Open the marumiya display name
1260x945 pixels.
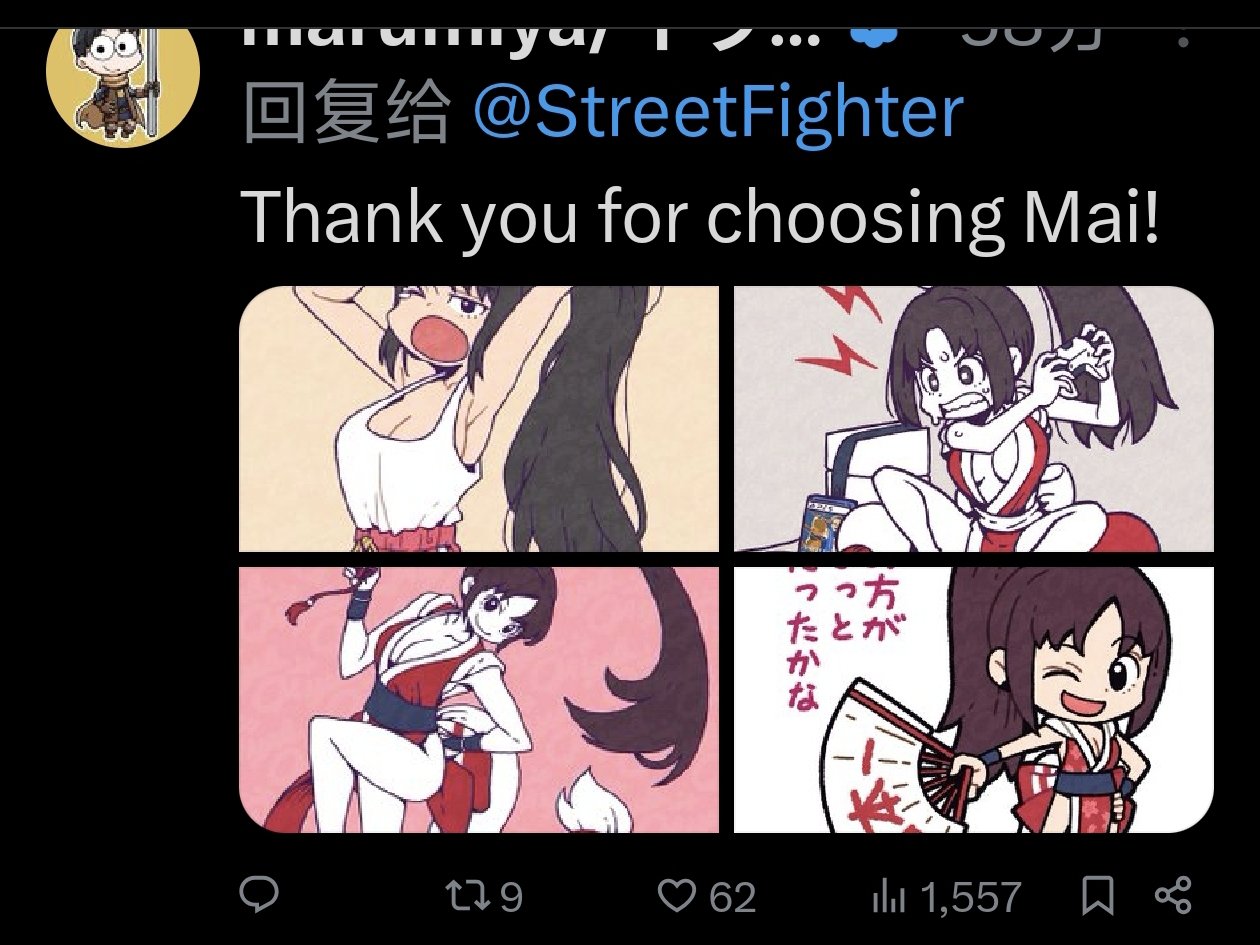click(531, 33)
